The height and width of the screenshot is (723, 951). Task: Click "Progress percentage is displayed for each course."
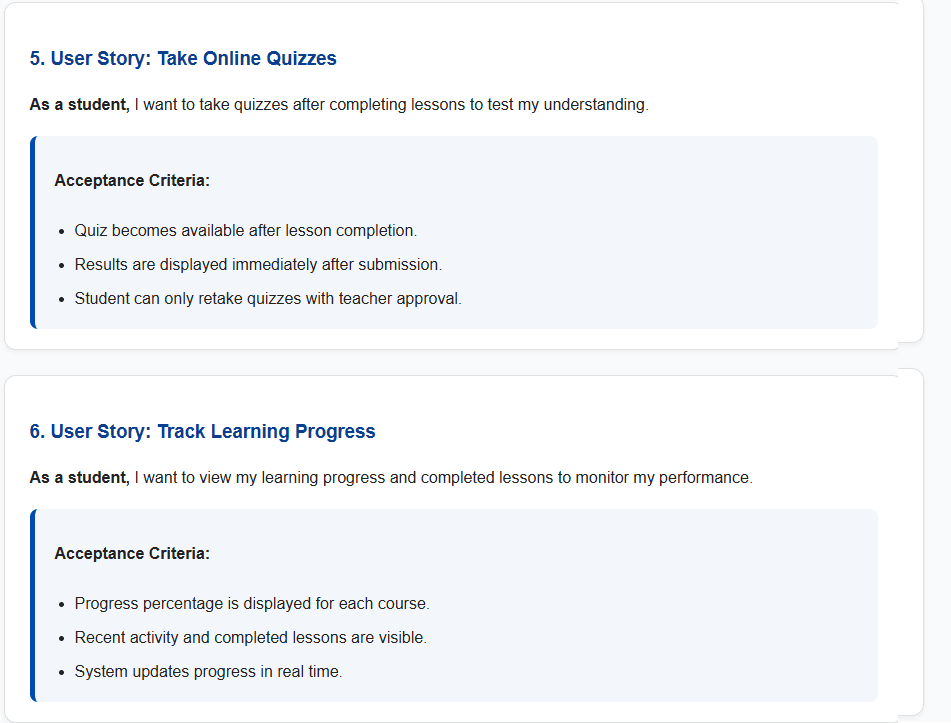252,604
